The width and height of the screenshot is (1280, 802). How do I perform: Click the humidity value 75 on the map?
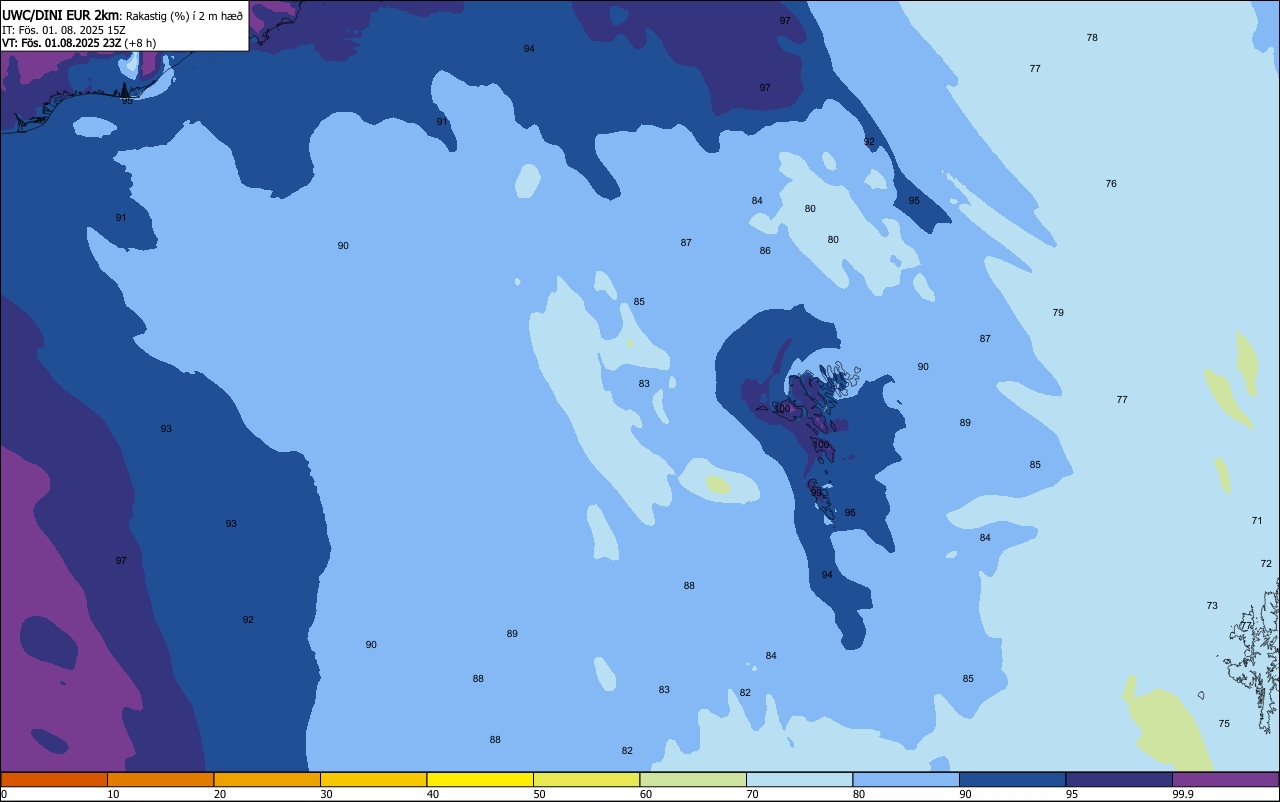click(x=1224, y=724)
